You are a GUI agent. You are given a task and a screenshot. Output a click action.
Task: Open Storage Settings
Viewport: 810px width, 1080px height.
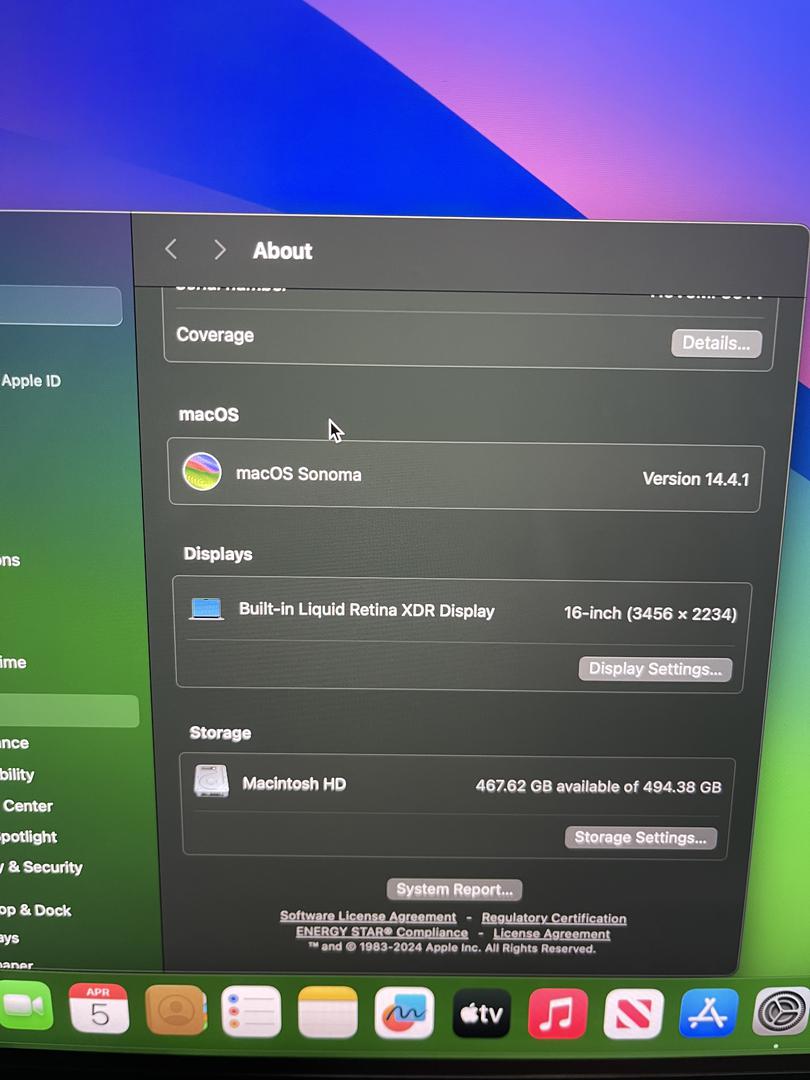[641, 837]
